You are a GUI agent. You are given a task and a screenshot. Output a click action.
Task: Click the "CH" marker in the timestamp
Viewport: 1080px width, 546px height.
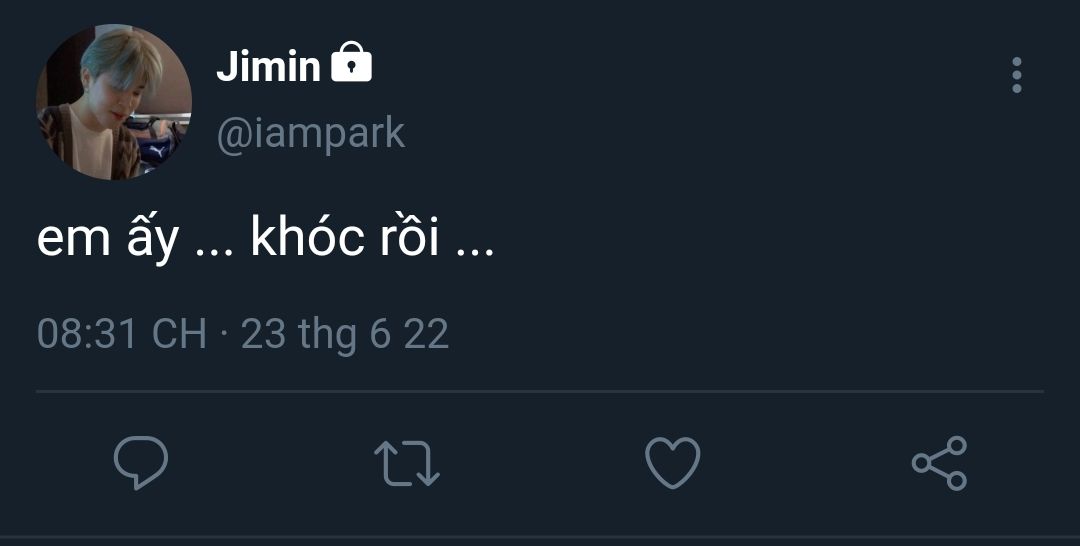tap(179, 334)
